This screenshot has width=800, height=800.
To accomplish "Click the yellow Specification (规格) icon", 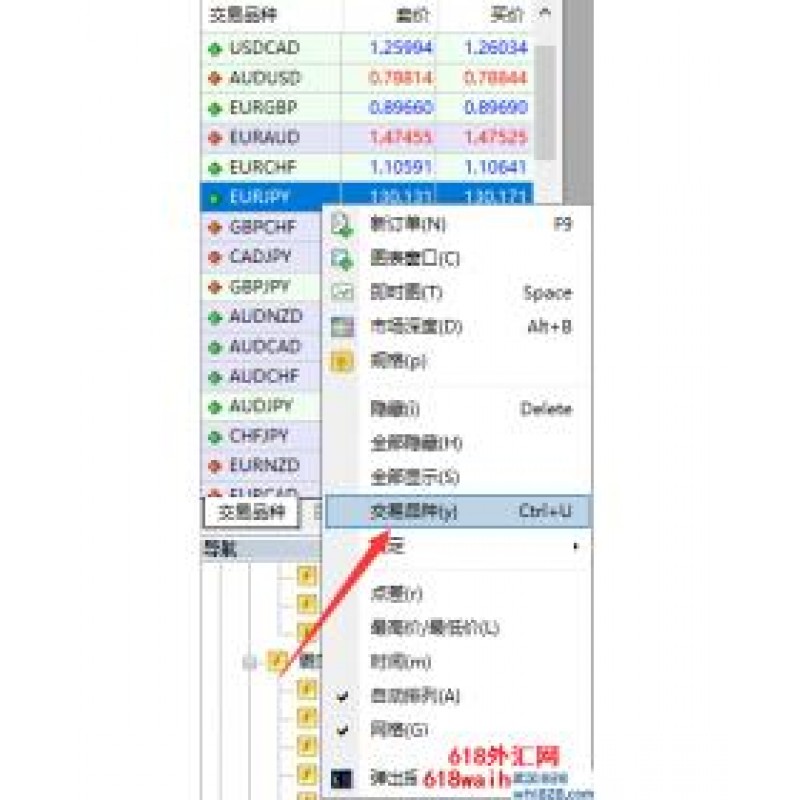I will [x=342, y=361].
